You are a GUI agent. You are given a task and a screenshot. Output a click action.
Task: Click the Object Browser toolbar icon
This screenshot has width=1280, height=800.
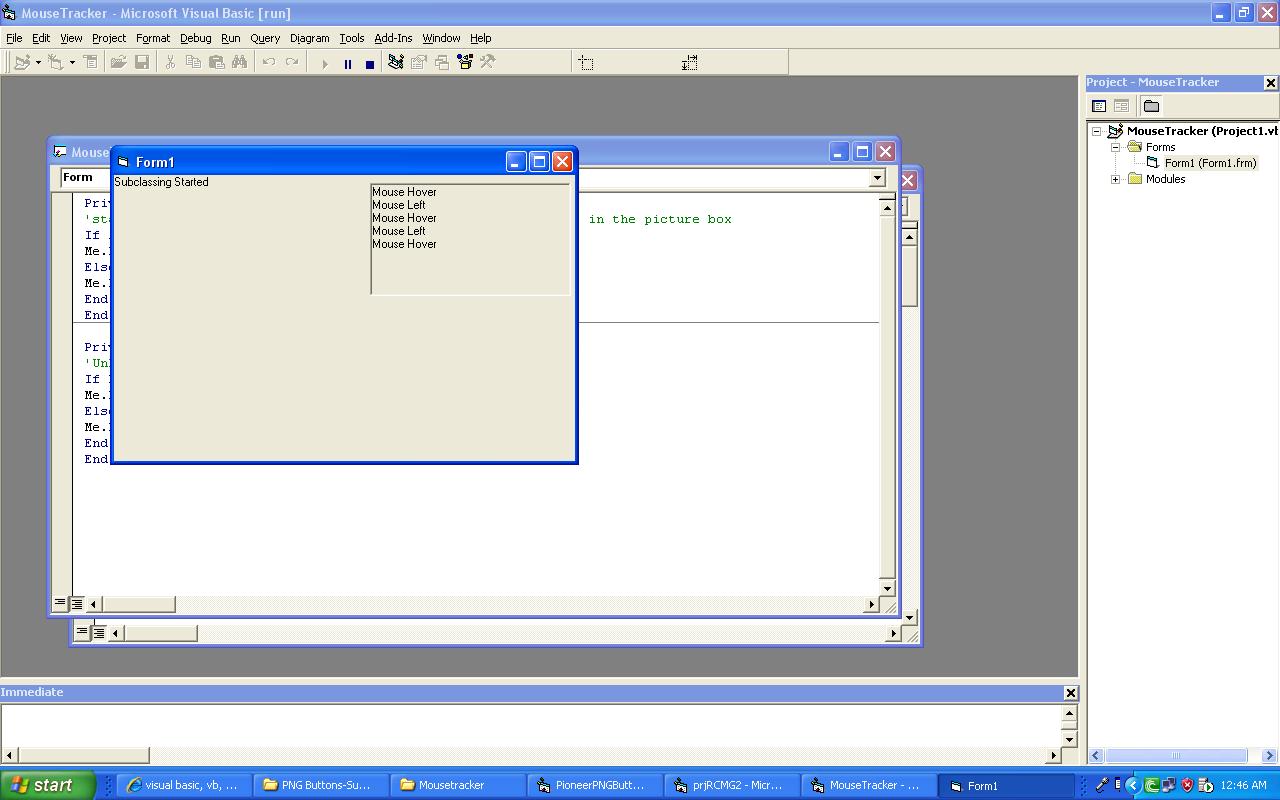click(465, 62)
